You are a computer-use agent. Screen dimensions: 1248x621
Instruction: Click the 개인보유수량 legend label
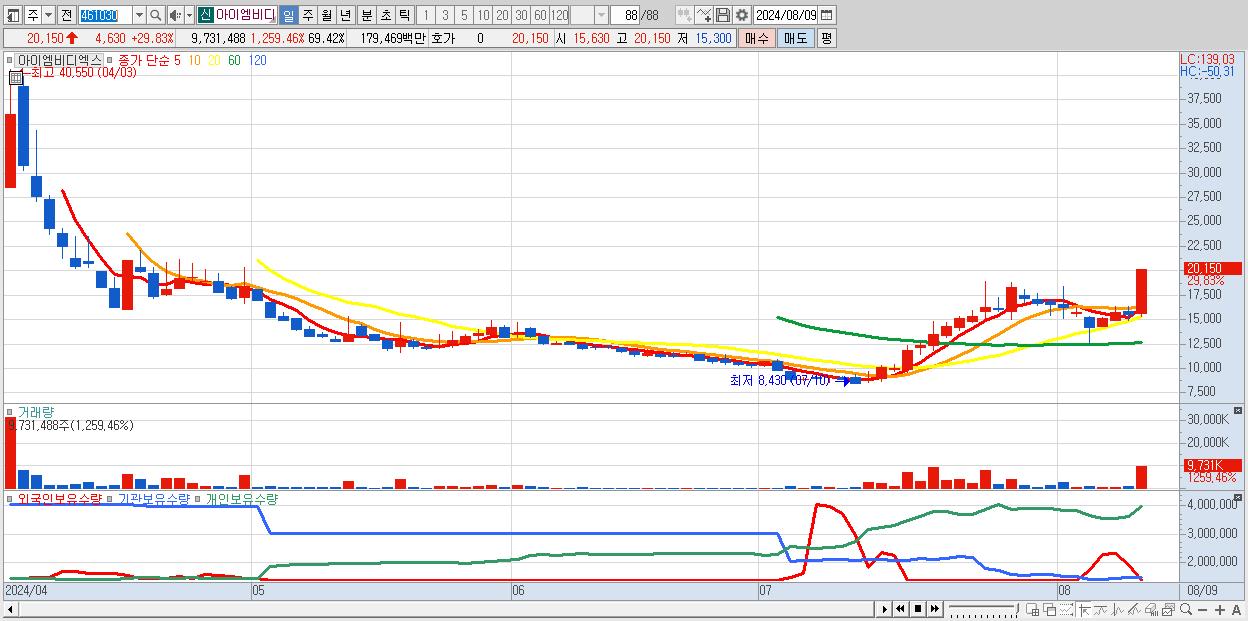click(240, 498)
